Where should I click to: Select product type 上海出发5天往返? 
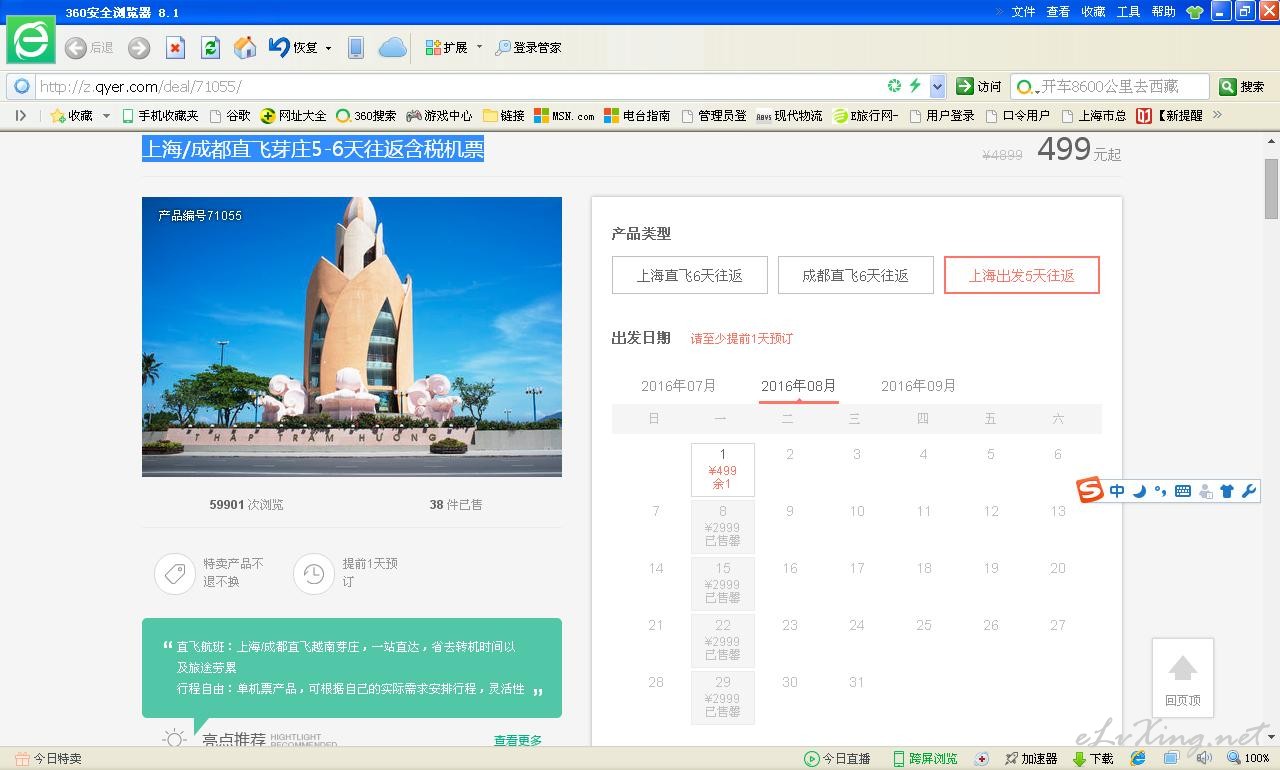[1022, 275]
